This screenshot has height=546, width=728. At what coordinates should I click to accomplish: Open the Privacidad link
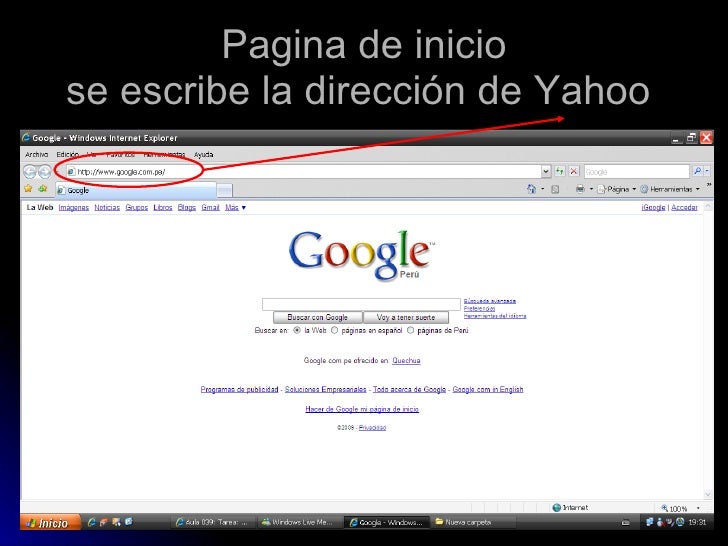(x=372, y=428)
